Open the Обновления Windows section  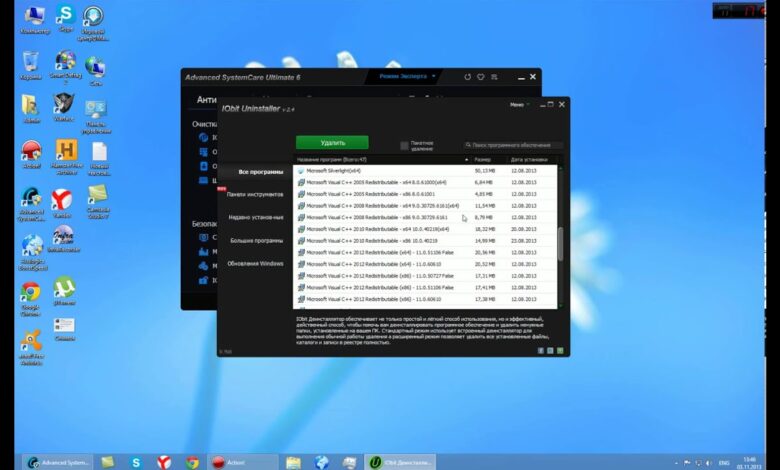[256, 263]
